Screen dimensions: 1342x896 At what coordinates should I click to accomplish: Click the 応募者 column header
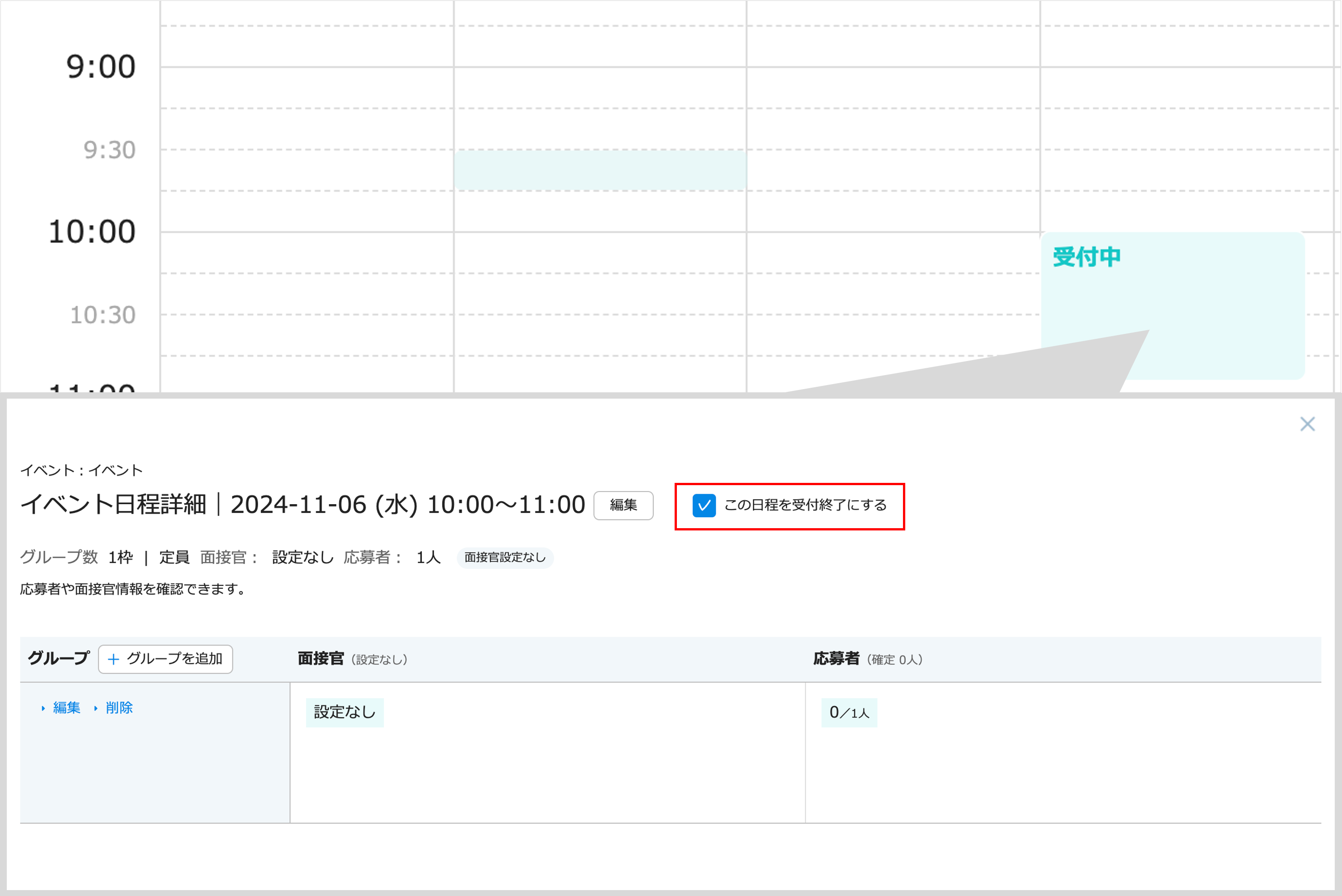[x=836, y=659]
